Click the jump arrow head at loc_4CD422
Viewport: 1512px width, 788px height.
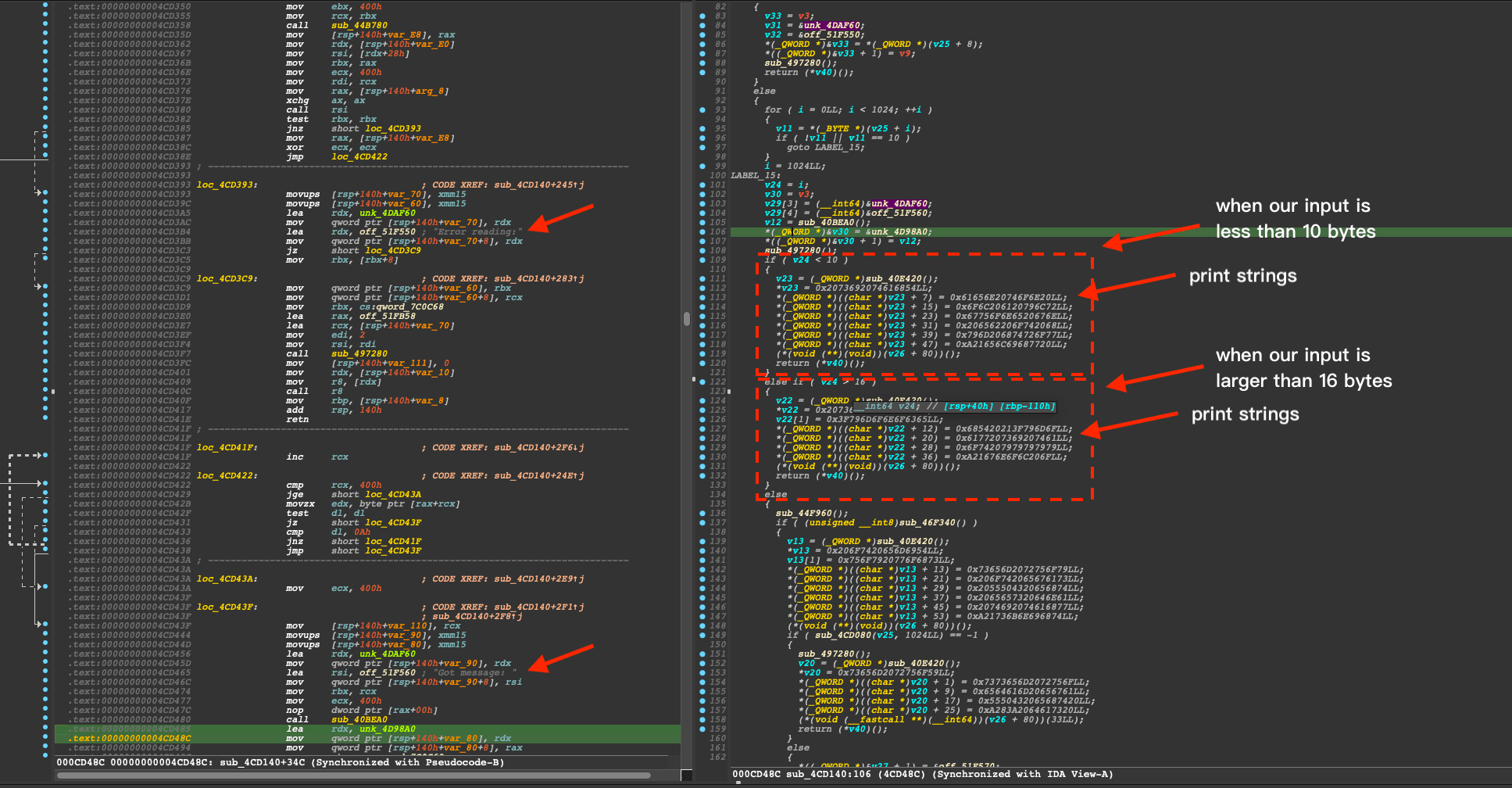pos(39,484)
